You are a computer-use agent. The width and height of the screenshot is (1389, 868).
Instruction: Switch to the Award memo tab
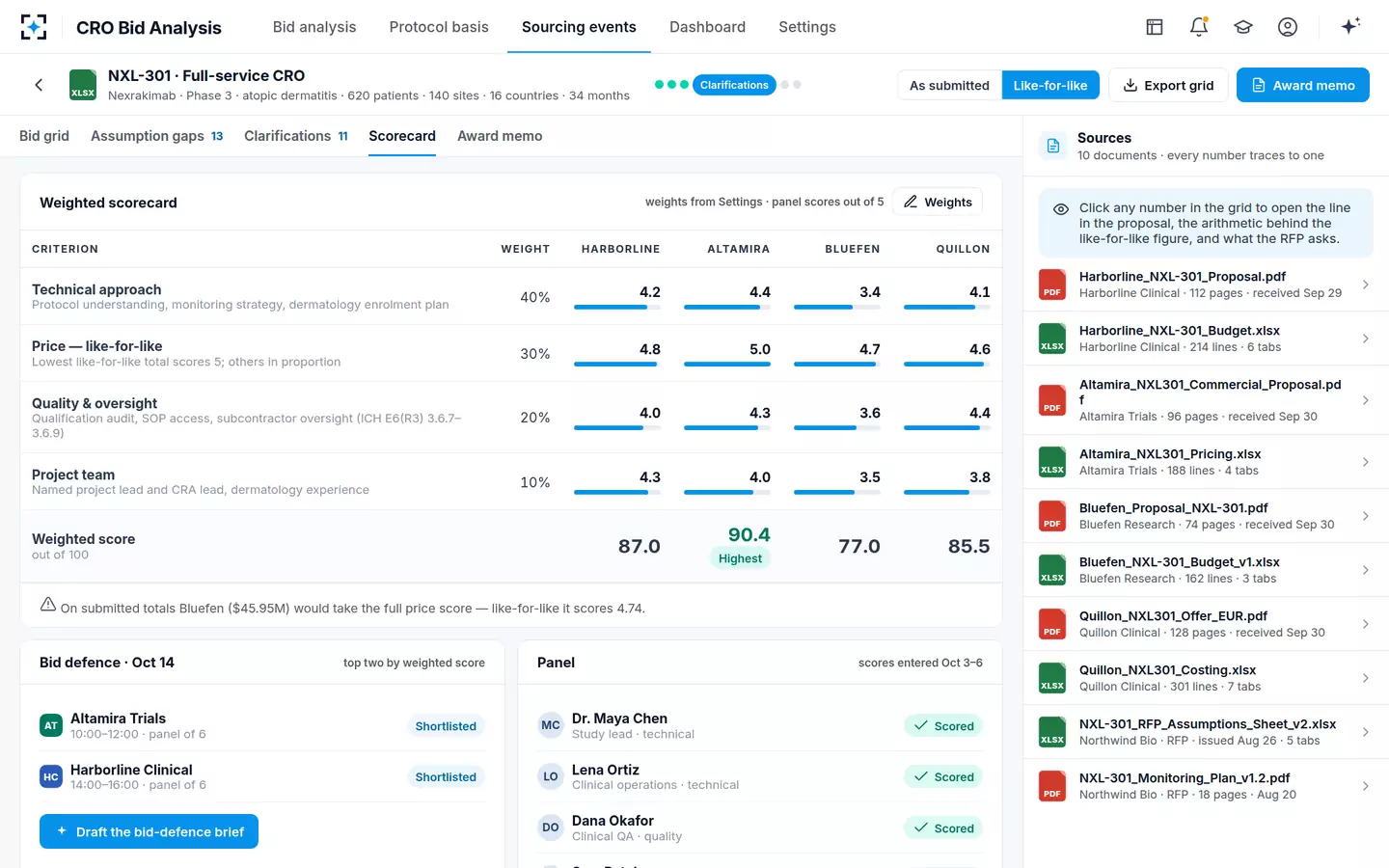click(x=500, y=136)
